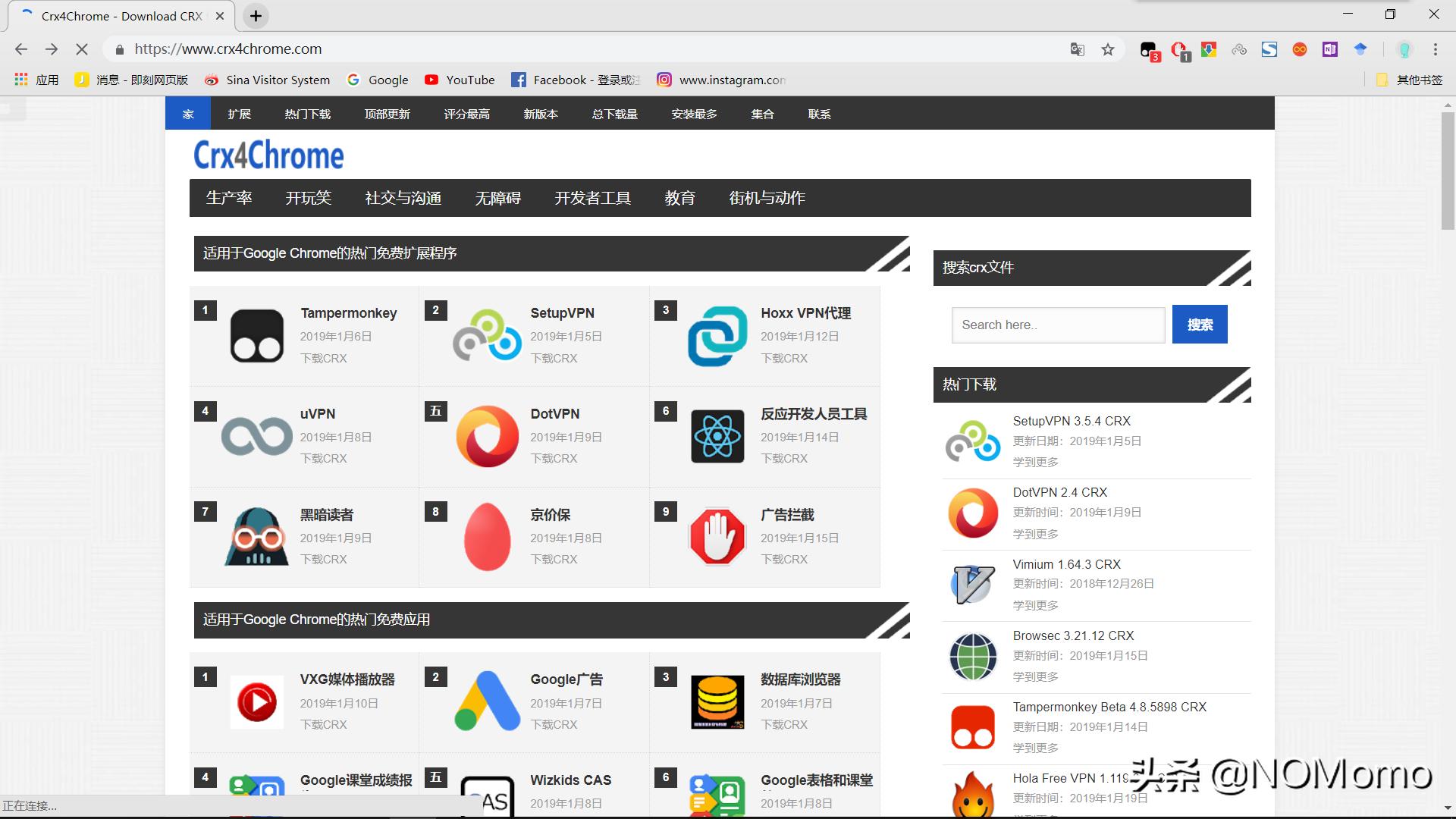
Task: Click the Tampermonkey extension icon
Action: [256, 335]
